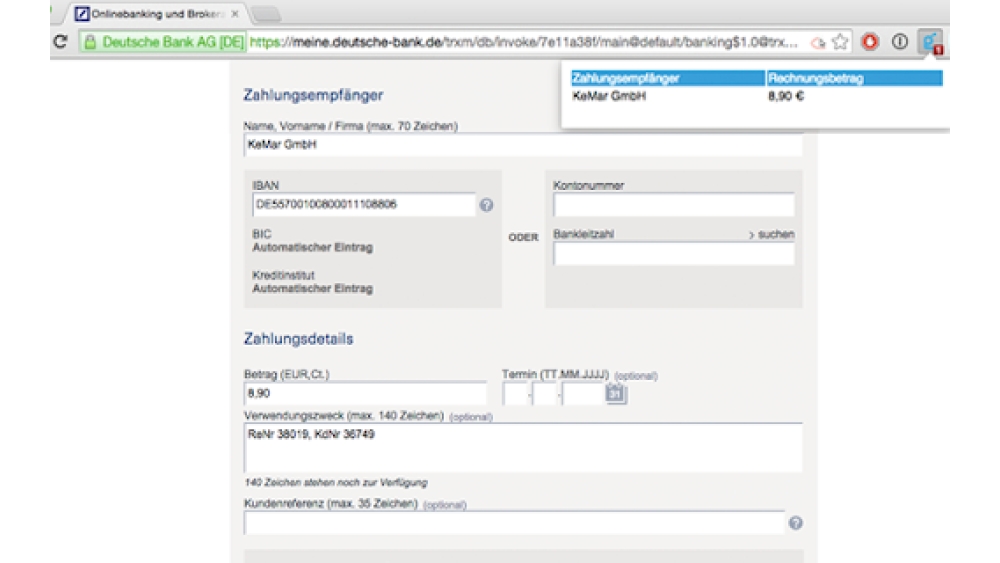Click the Bankleitzahl suchen link

tap(772, 234)
